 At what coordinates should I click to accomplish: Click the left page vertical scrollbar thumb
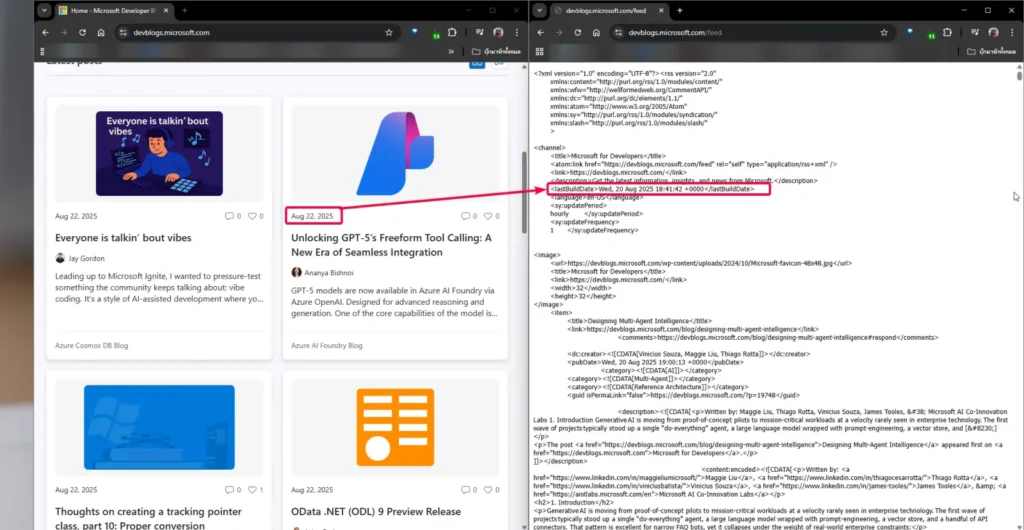[x=523, y=193]
